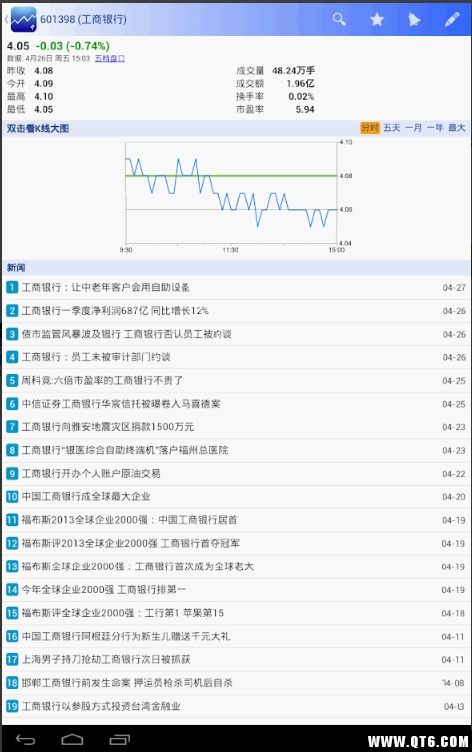Open news 9 开办个人账户原油交易
472x752 pixels.
(236, 474)
